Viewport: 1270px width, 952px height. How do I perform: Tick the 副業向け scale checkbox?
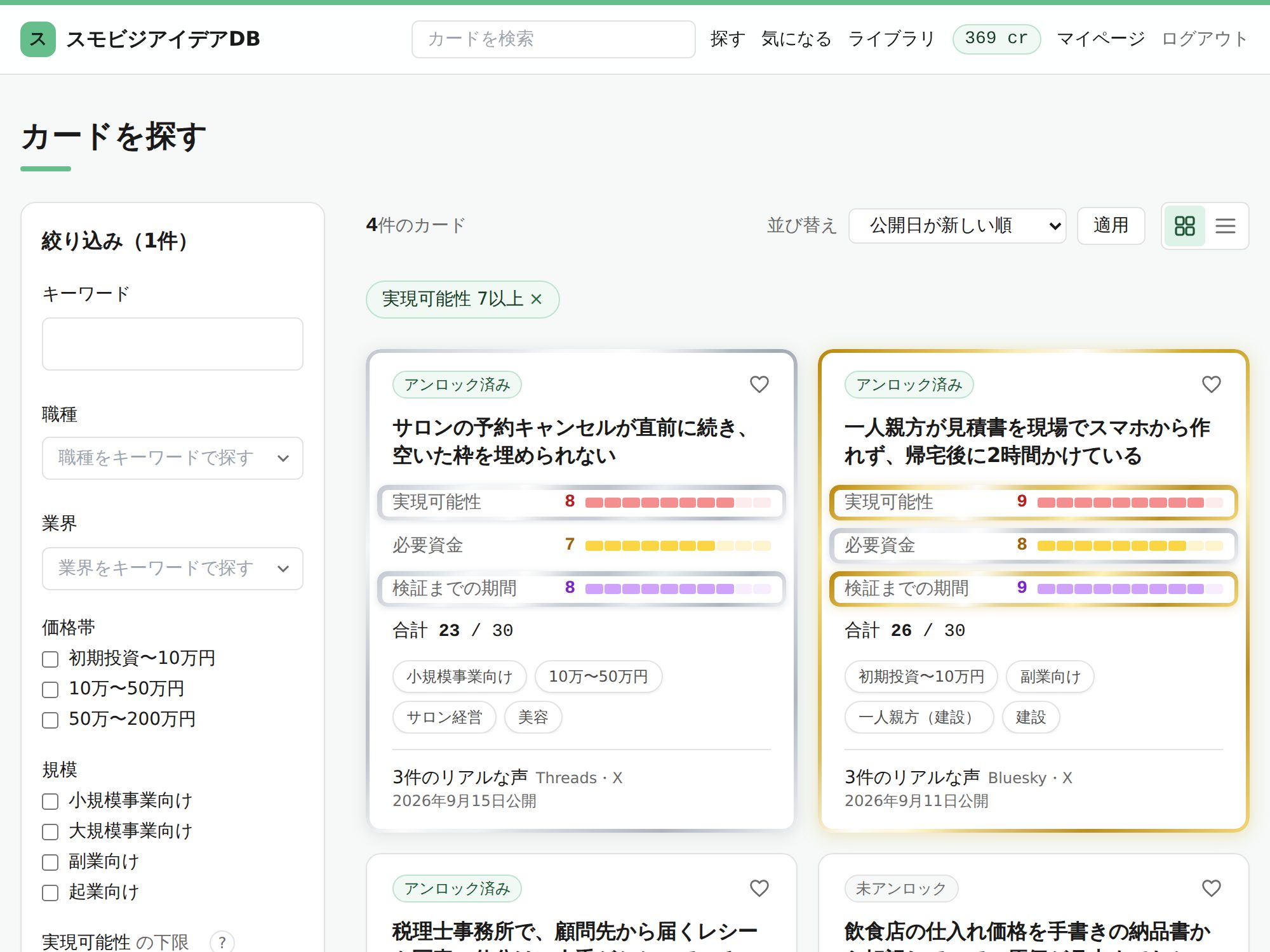click(x=50, y=862)
